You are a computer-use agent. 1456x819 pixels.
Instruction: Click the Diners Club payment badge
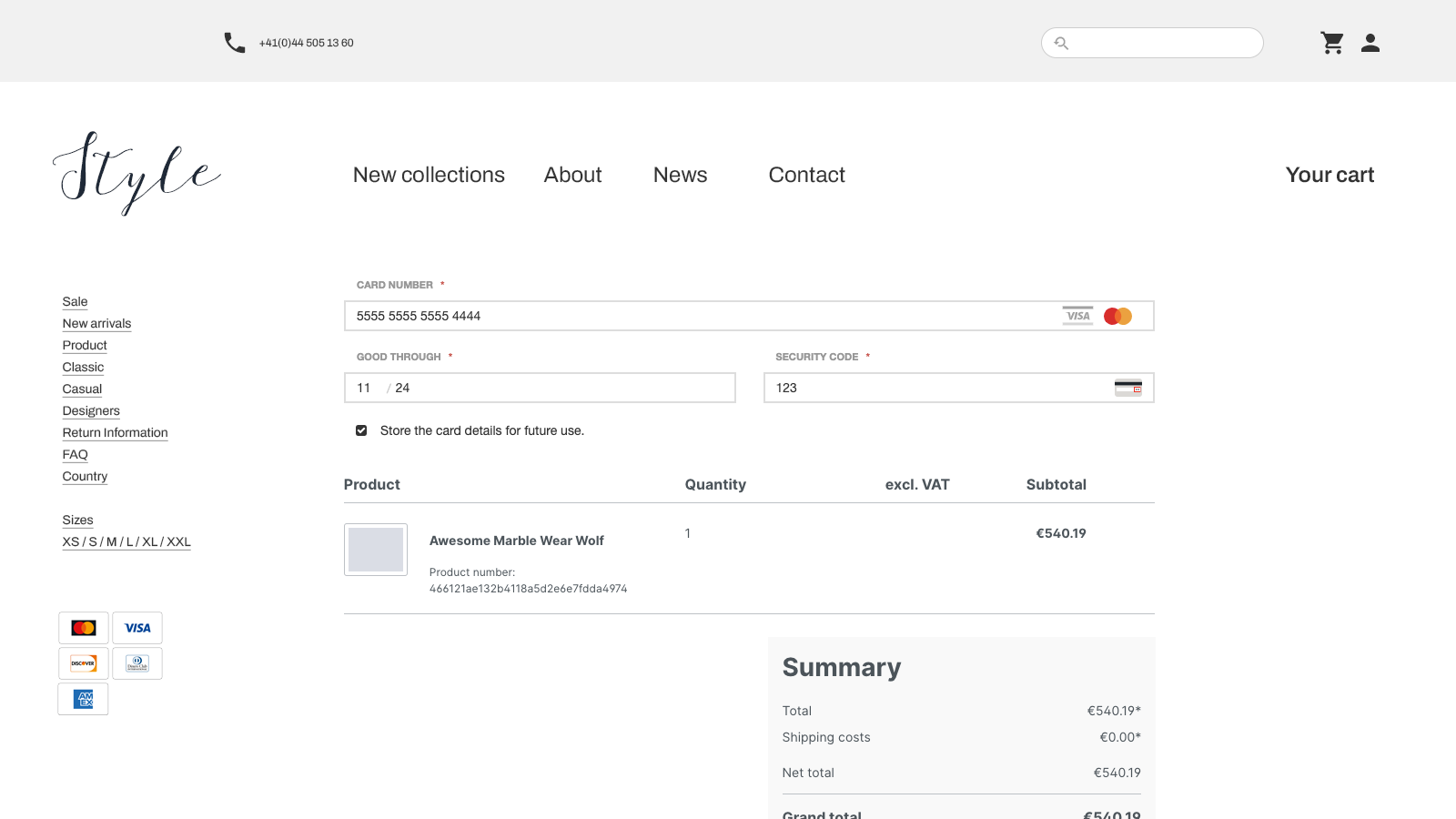[x=137, y=663]
